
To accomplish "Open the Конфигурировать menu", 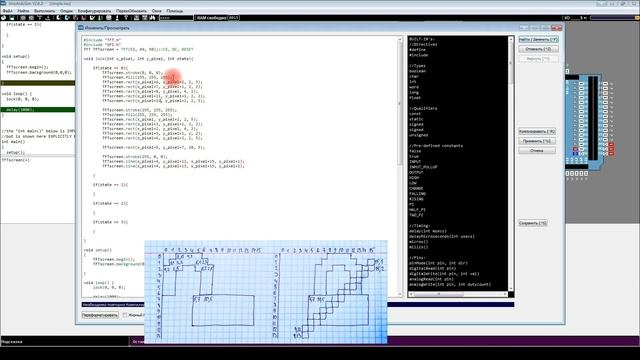I will pos(94,11).
